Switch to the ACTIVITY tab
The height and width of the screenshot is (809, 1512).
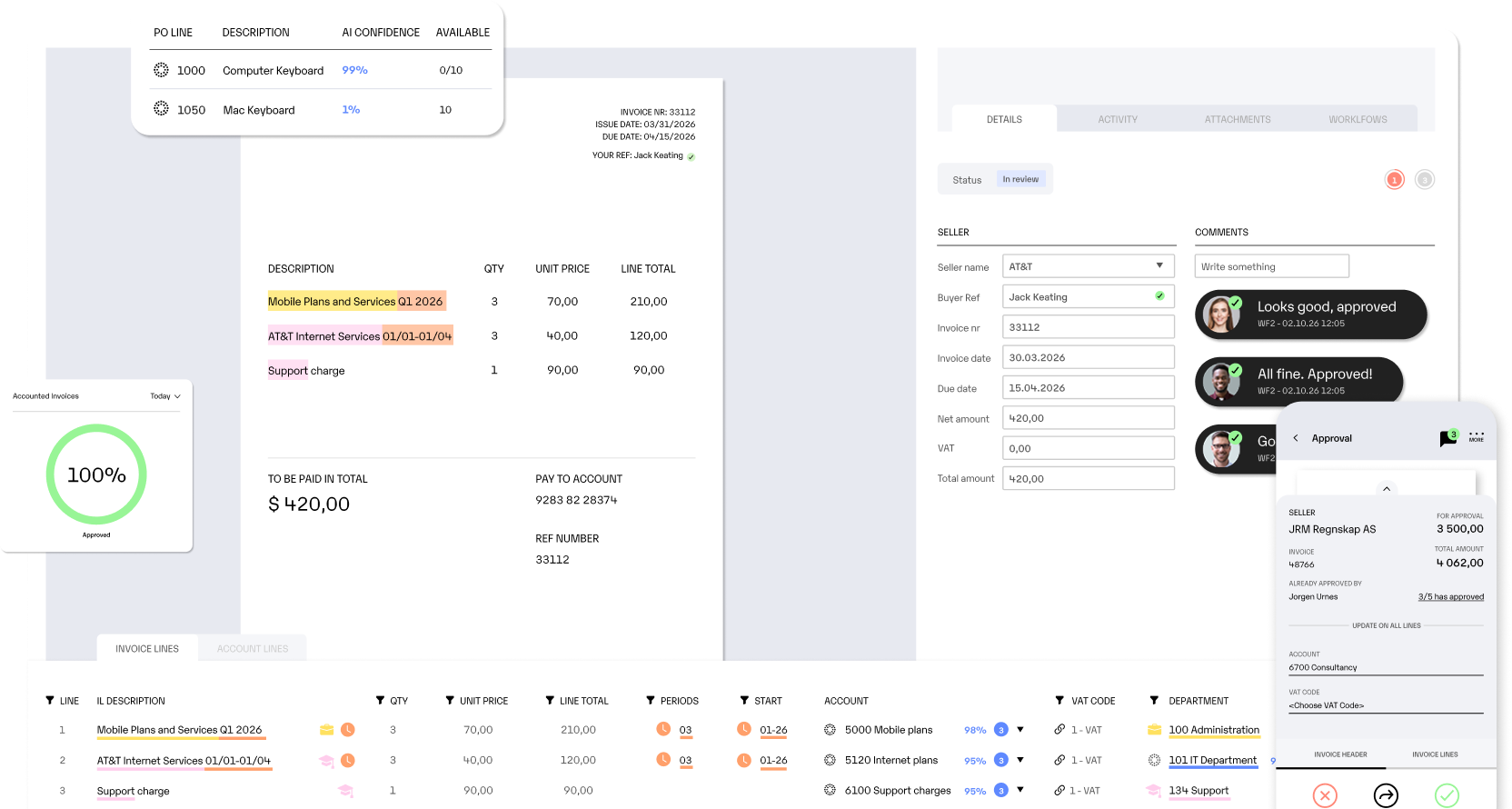1118,119
